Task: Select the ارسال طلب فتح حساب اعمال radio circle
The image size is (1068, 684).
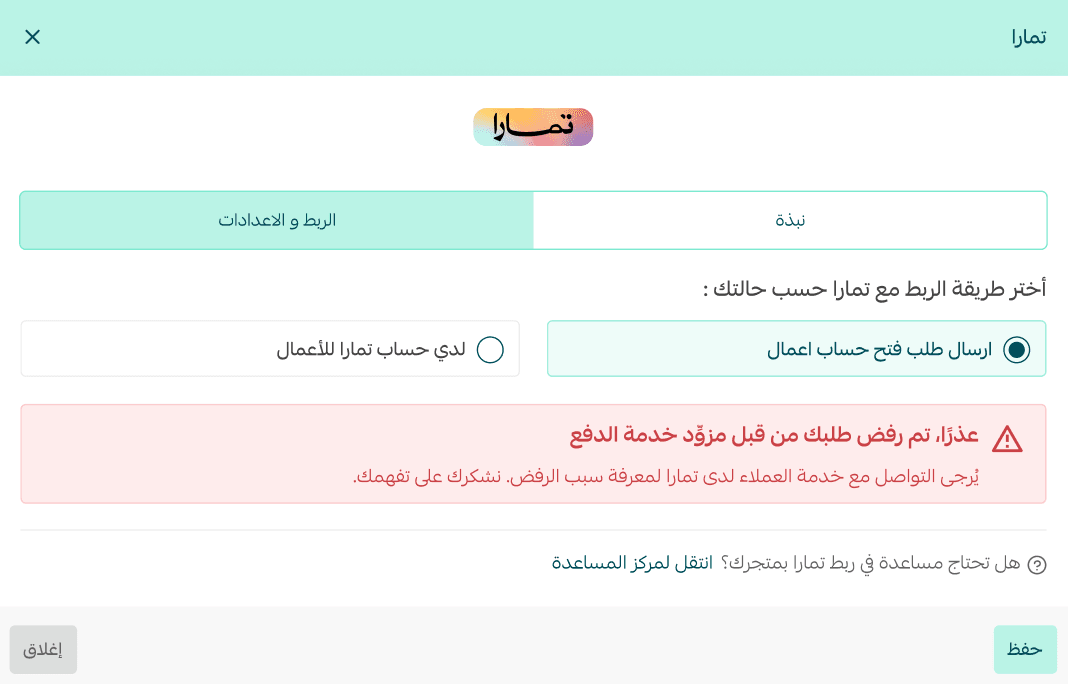Action: coord(1016,349)
